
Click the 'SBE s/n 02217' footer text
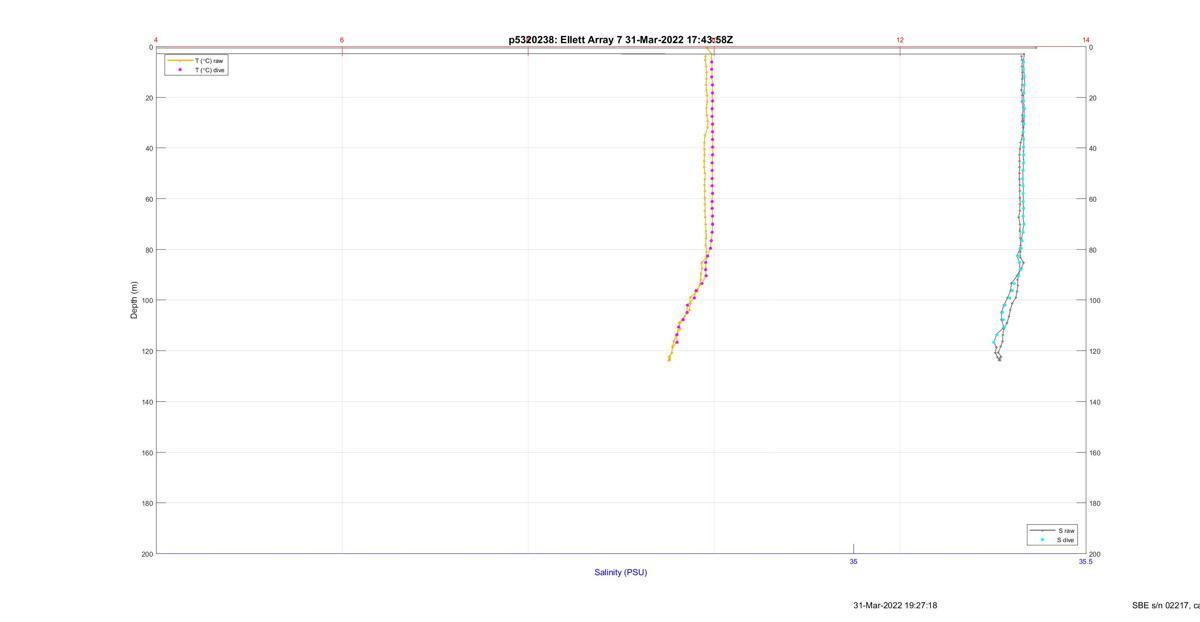1160,605
